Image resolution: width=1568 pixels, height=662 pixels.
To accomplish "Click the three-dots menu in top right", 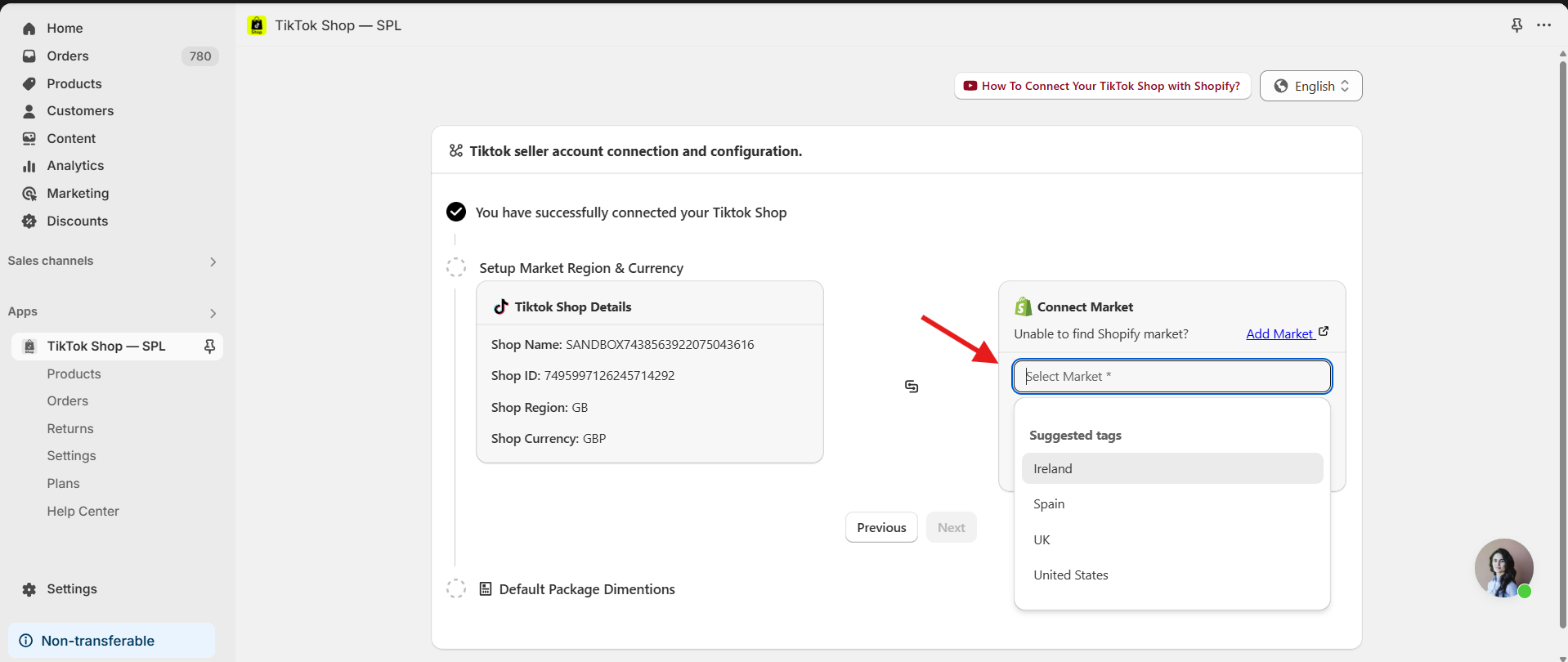I will tap(1543, 25).
